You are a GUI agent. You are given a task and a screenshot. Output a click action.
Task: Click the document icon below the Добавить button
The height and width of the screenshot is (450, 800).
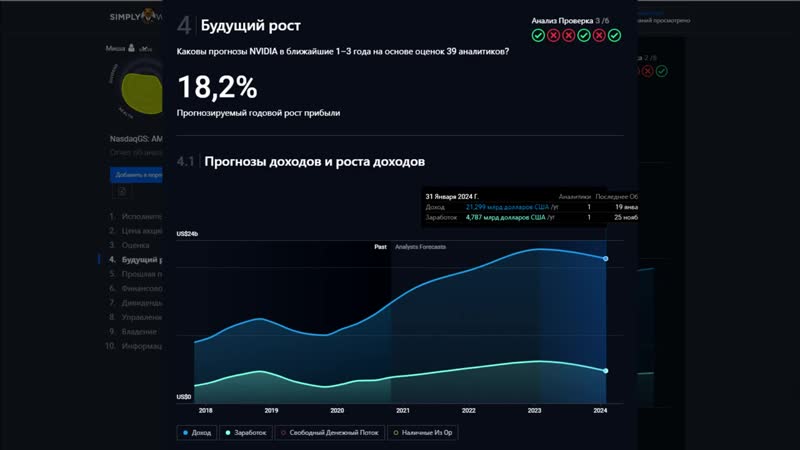[x=121, y=191]
